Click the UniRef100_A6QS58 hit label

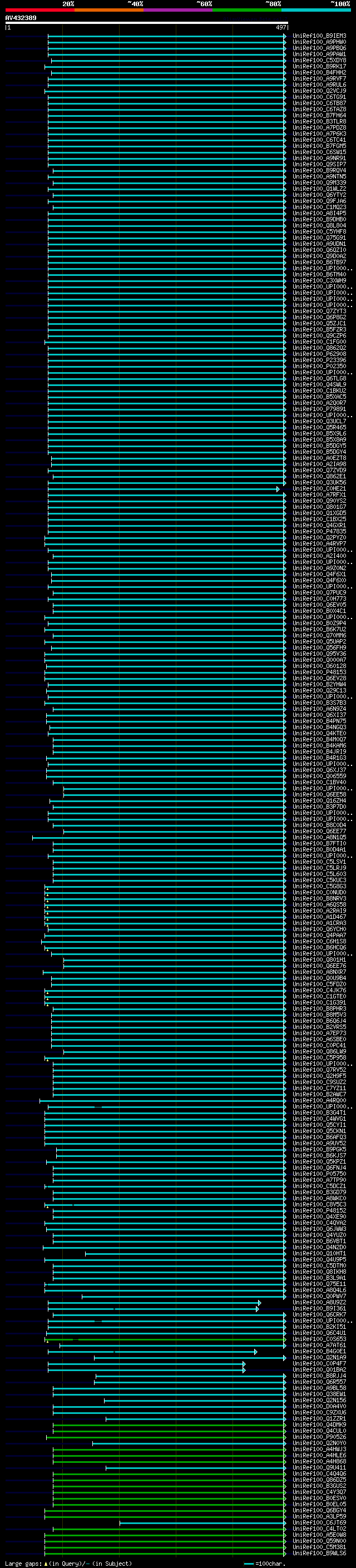(x=319, y=904)
